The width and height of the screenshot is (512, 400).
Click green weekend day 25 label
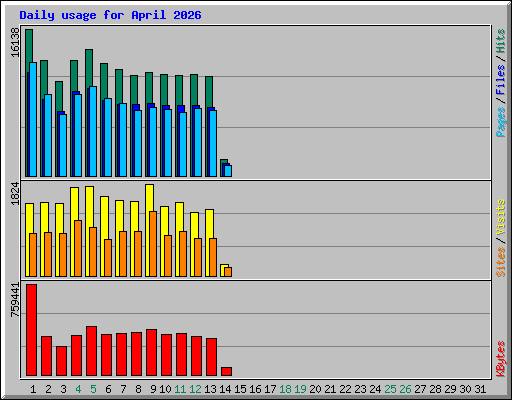(x=390, y=389)
